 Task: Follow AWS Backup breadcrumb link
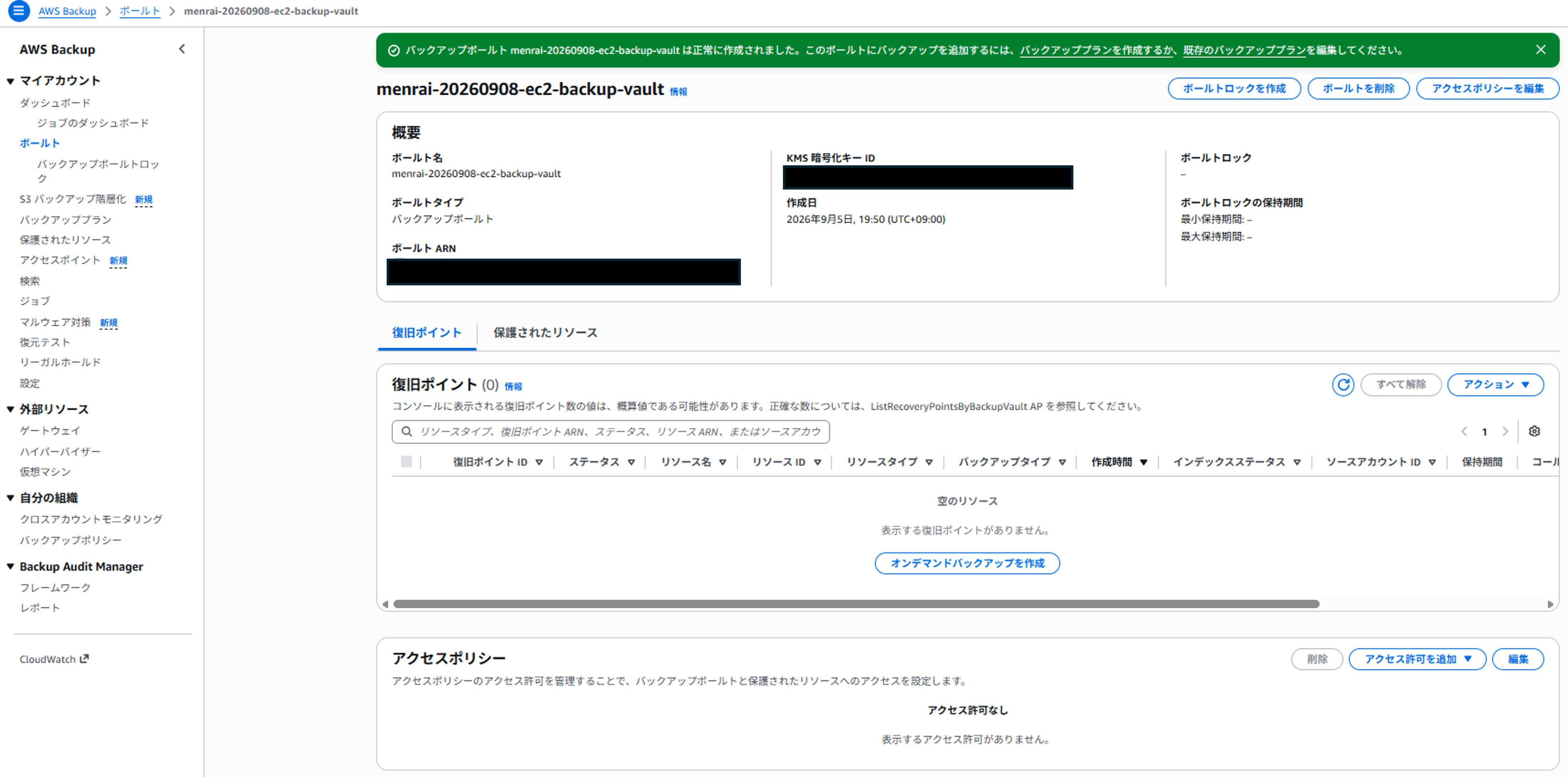67,11
